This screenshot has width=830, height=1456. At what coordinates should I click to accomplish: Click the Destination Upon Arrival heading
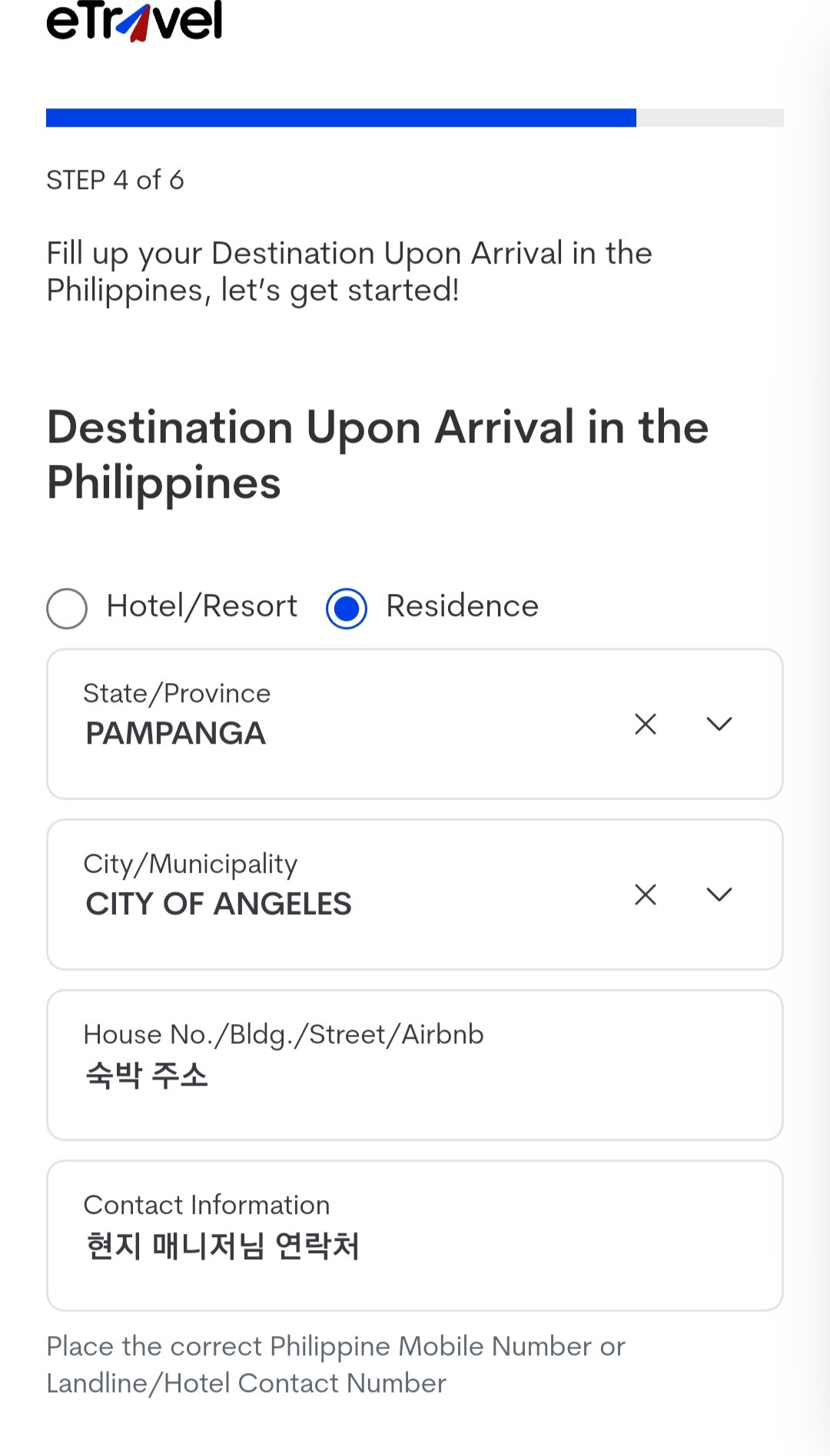377,455
